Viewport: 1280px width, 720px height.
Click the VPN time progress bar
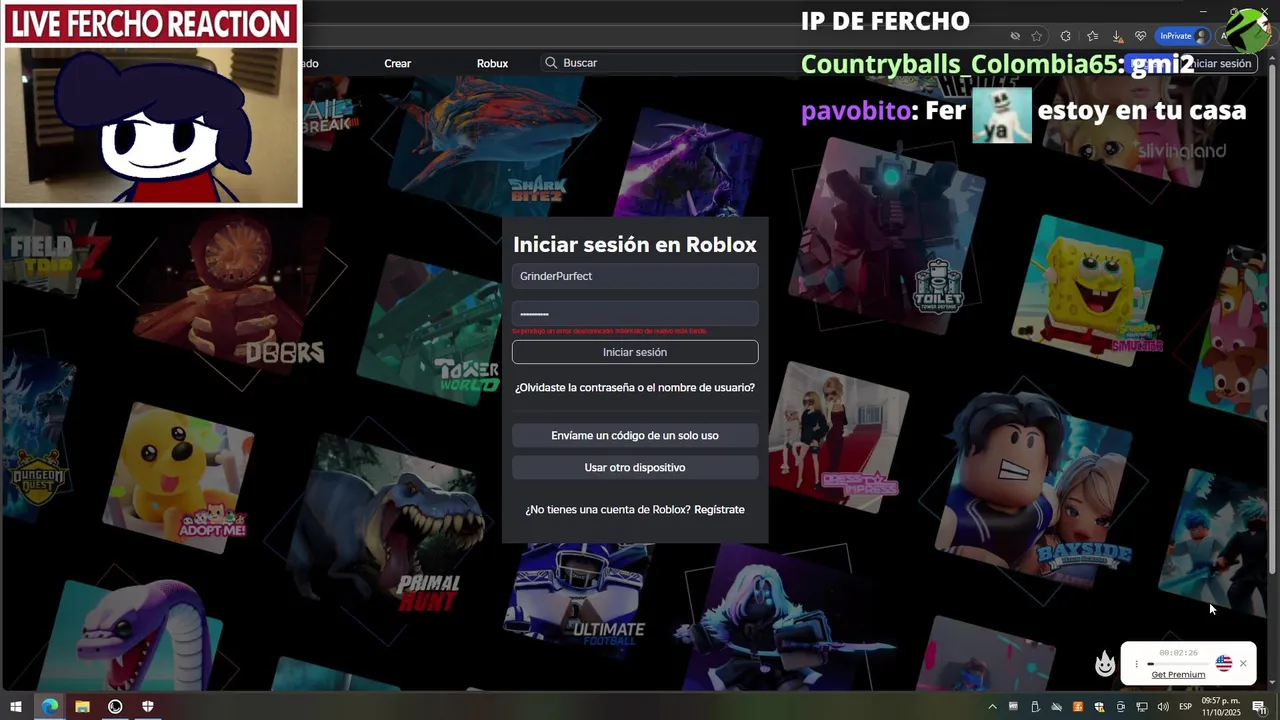[1178, 664]
